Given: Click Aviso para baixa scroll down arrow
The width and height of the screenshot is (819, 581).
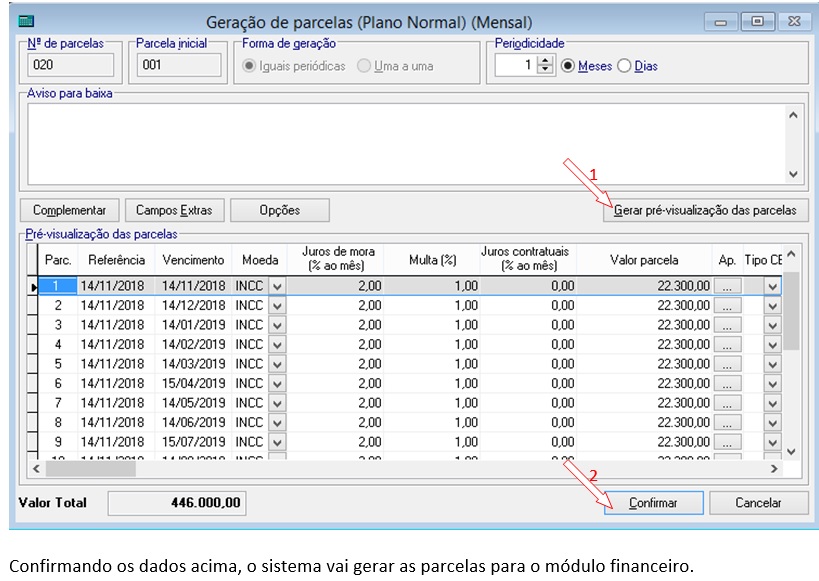Looking at the screenshot, I should [793, 174].
